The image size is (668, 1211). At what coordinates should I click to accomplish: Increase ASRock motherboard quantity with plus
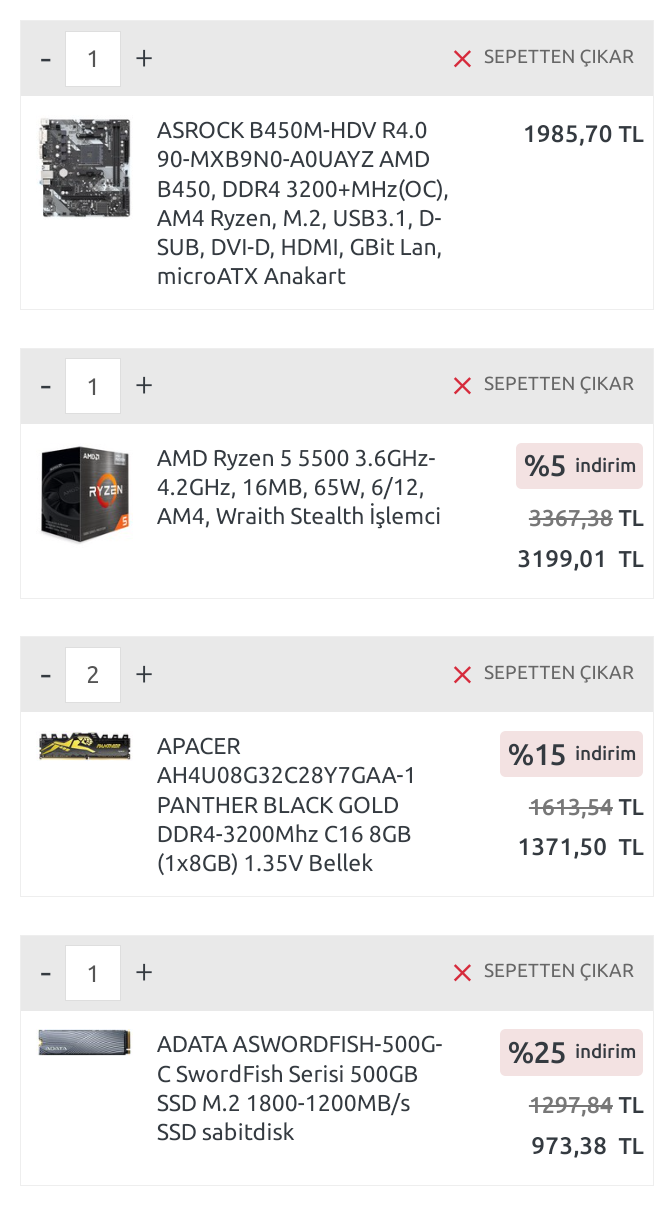144,58
